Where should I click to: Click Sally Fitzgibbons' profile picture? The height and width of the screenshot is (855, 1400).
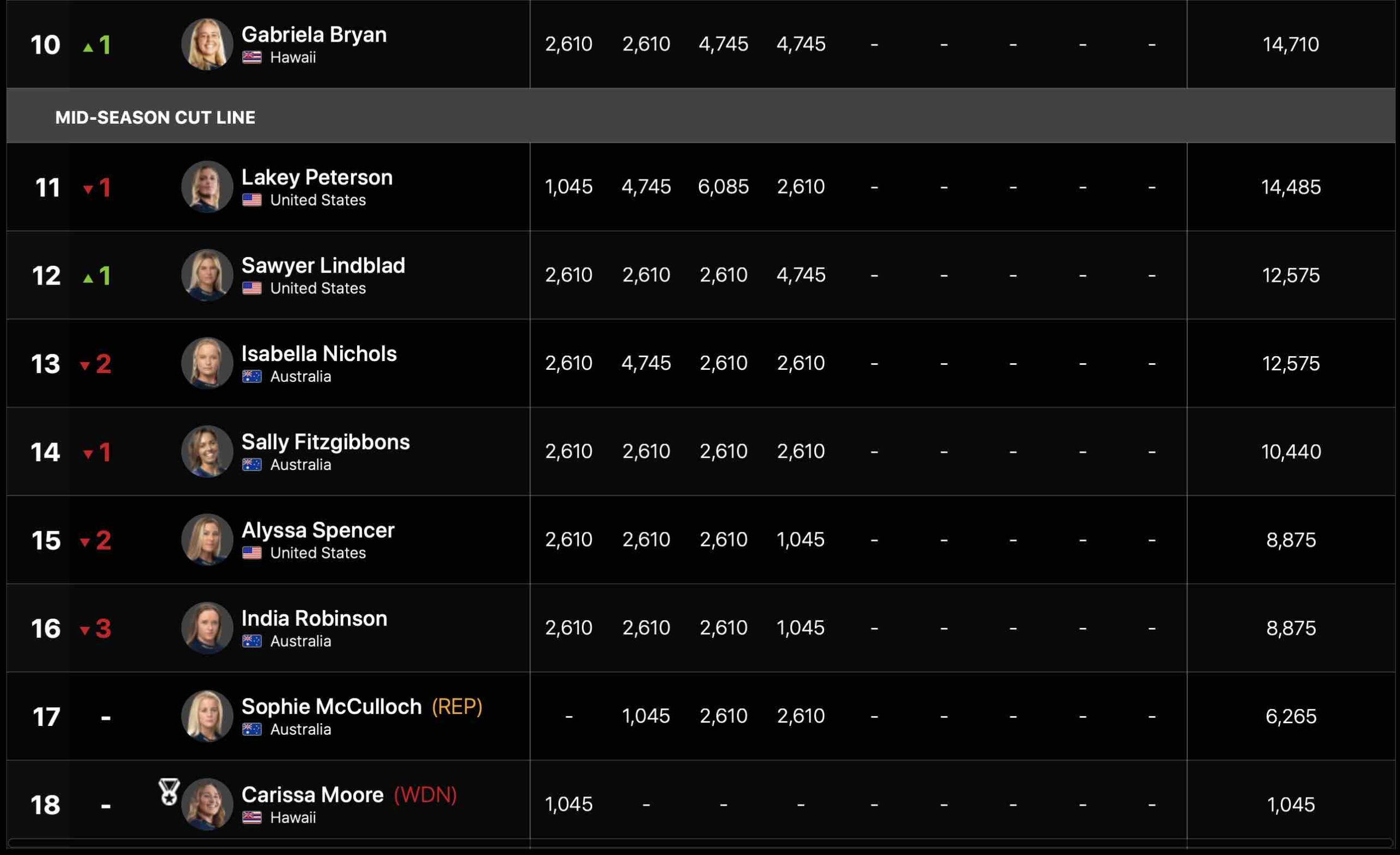click(x=207, y=451)
